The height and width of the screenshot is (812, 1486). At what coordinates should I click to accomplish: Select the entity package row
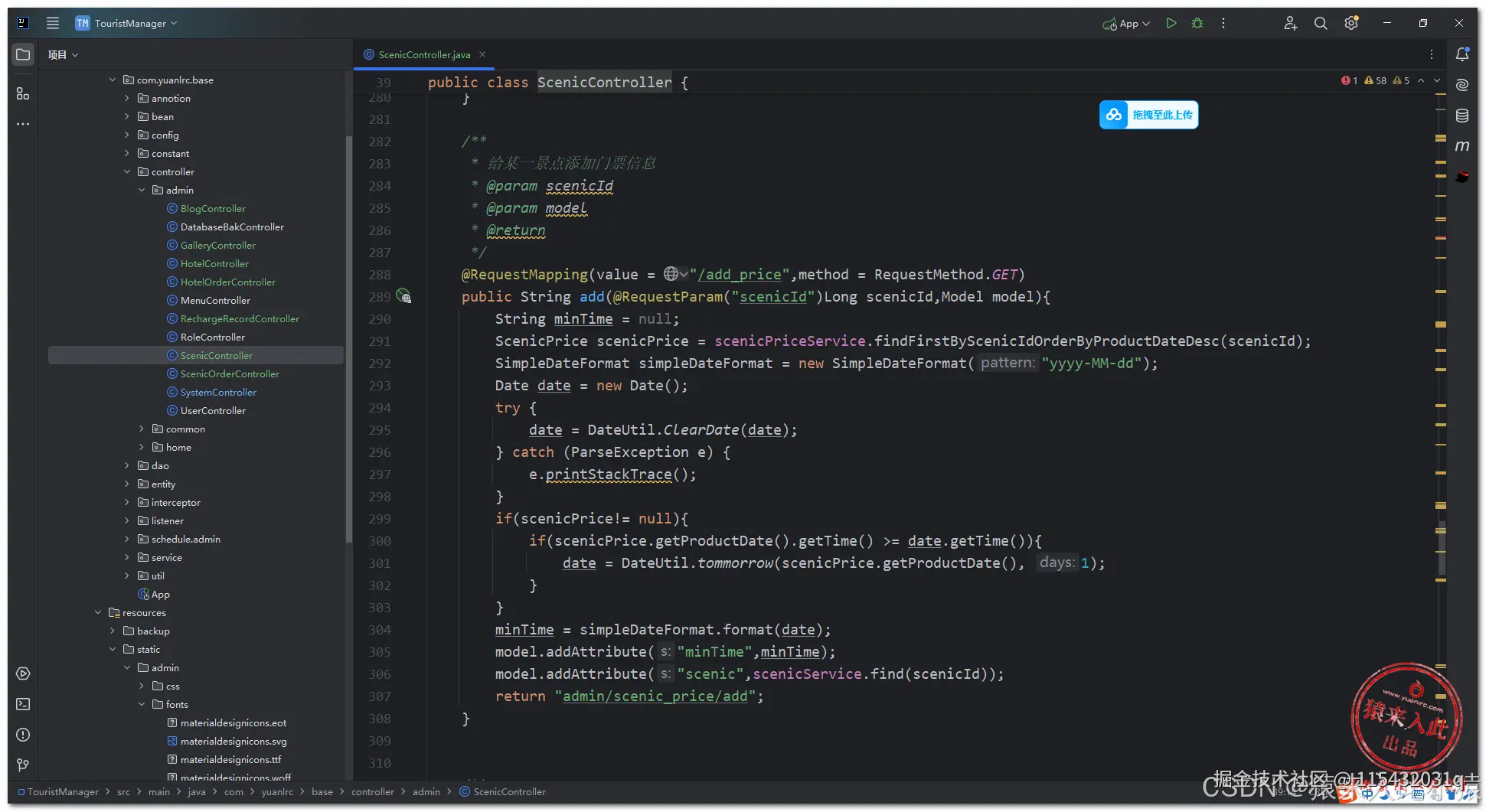[x=195, y=484]
